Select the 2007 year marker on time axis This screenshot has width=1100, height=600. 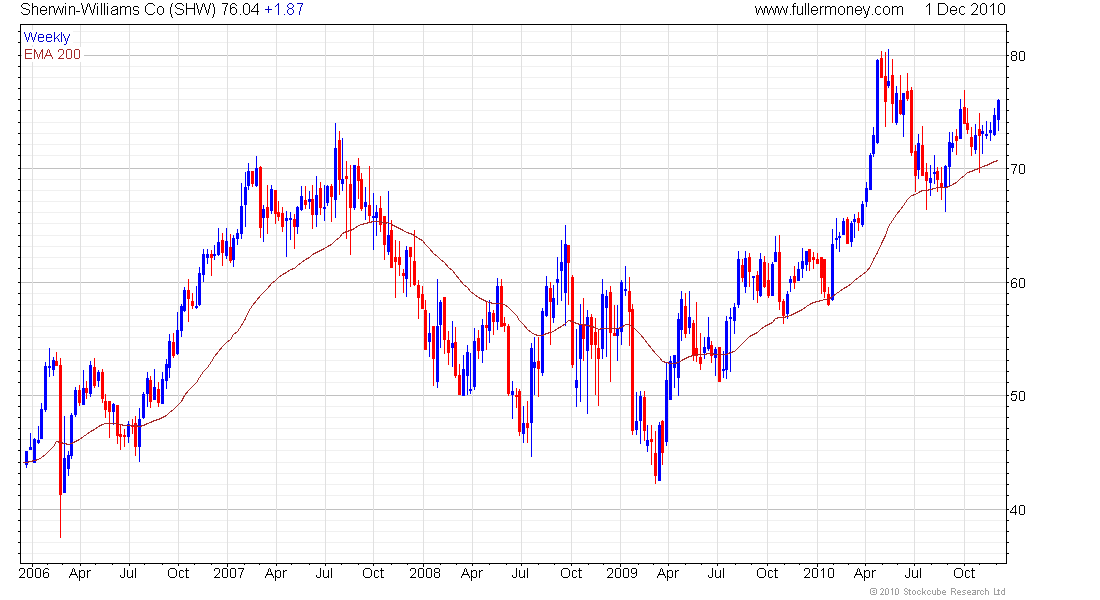coord(230,574)
